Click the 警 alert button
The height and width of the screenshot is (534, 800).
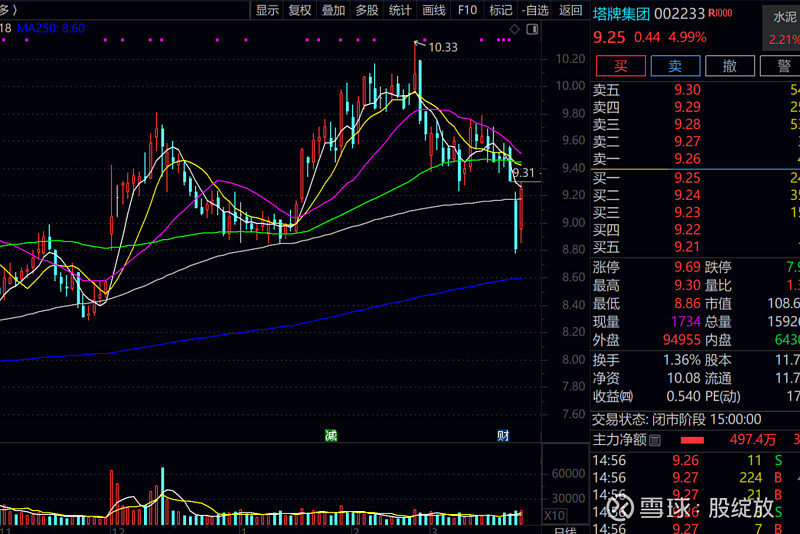coord(782,66)
